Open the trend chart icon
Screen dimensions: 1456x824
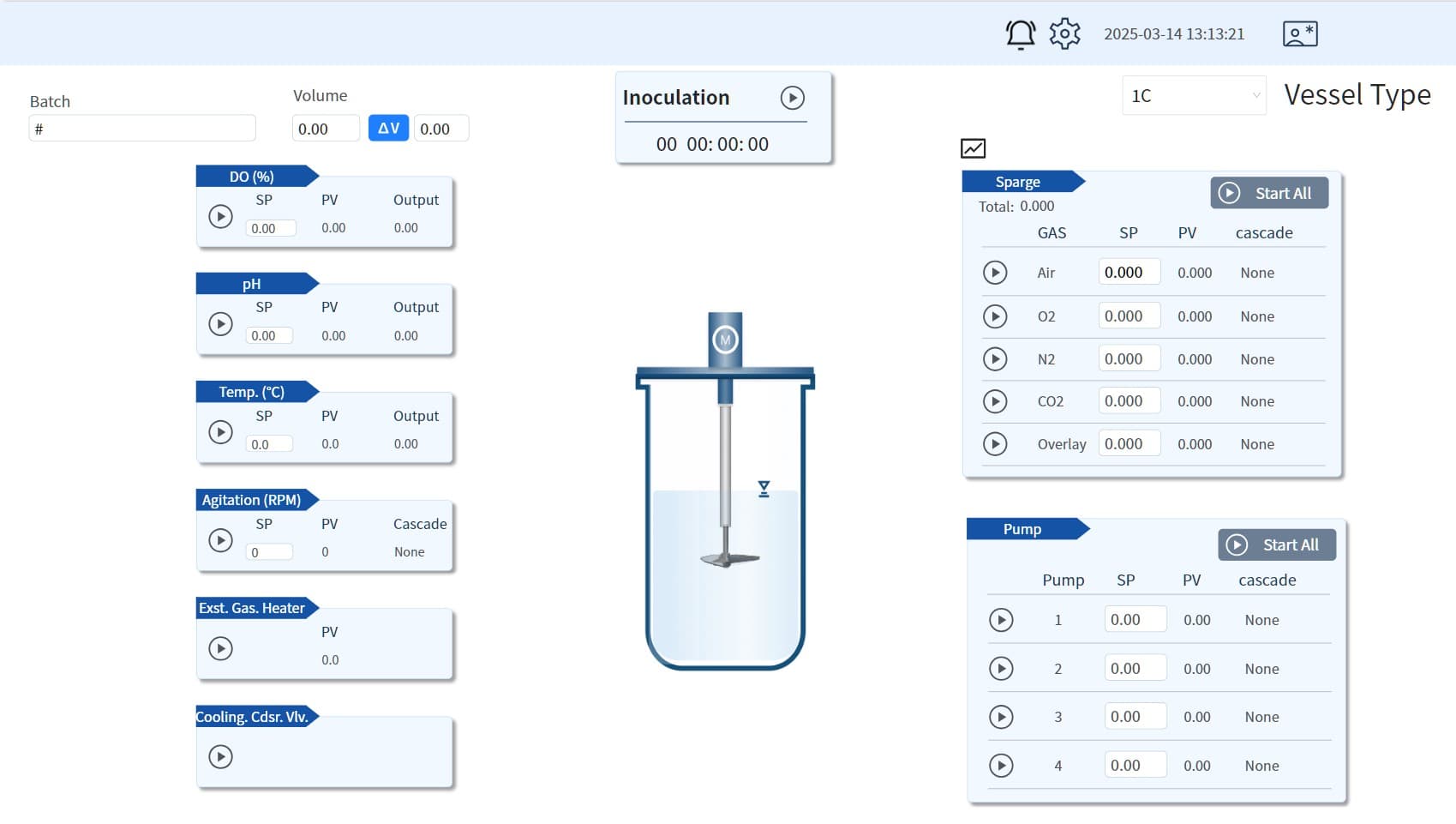973,148
